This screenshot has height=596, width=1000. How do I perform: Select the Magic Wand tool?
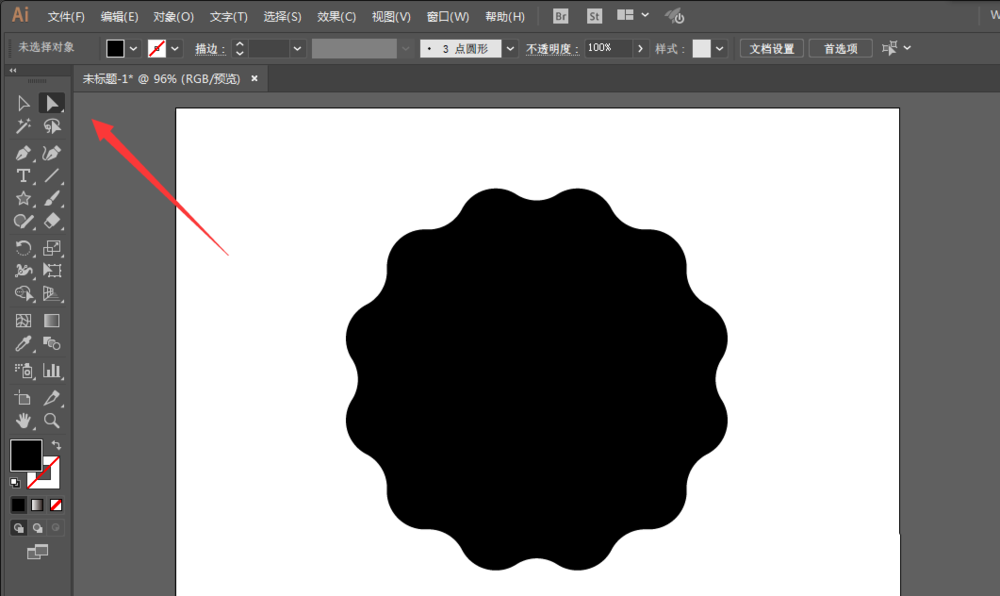23,126
